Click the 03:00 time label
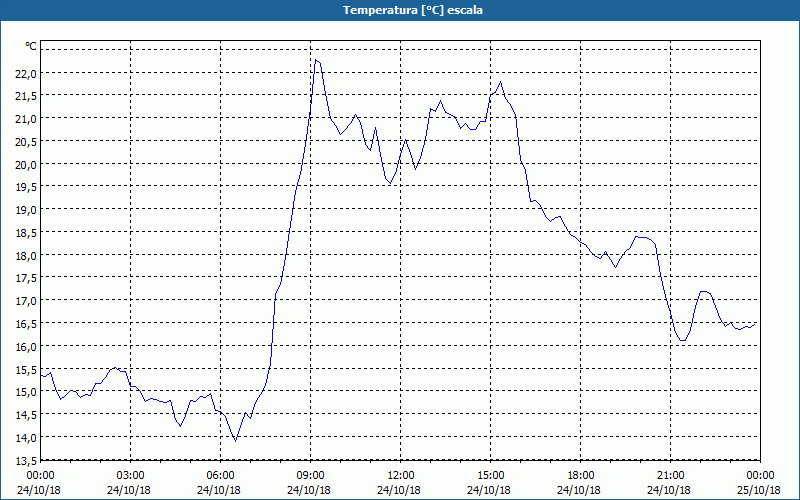The height and width of the screenshot is (500, 800). point(130,476)
